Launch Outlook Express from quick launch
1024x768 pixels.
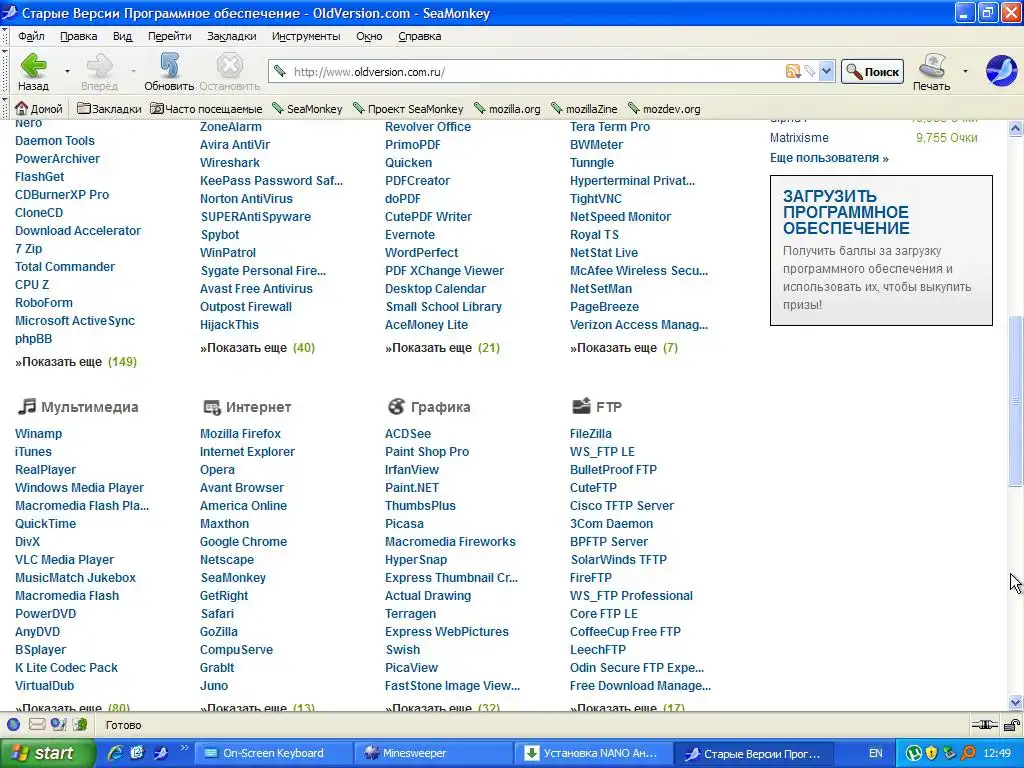[137, 753]
